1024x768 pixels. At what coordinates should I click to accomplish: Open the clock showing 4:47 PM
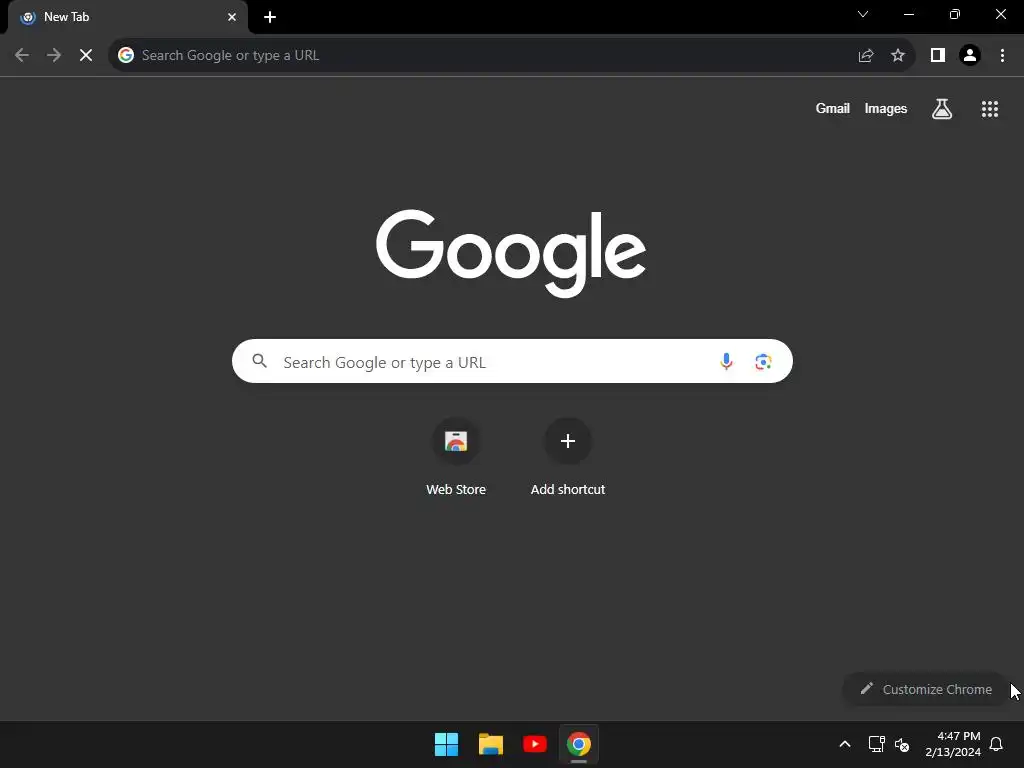[953, 744]
